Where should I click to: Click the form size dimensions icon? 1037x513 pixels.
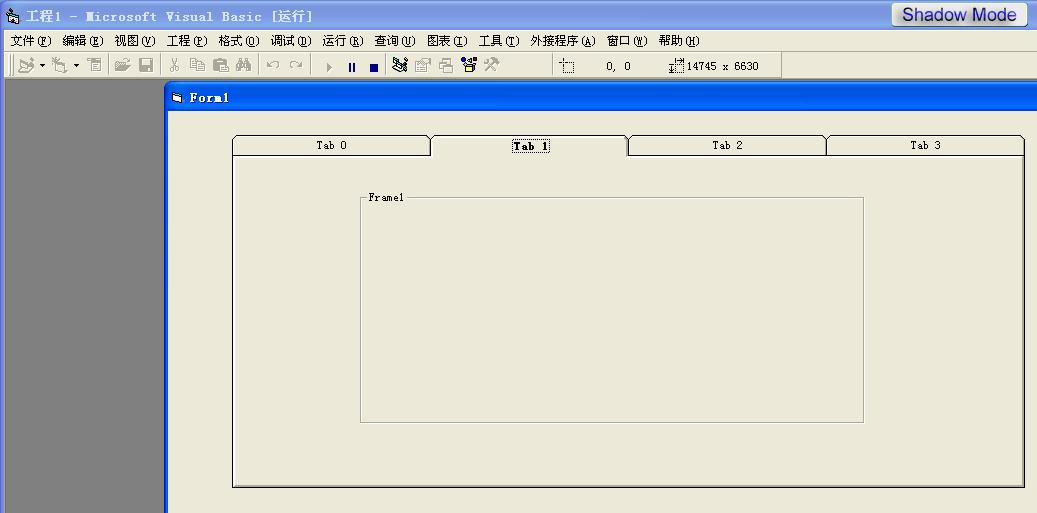676,65
